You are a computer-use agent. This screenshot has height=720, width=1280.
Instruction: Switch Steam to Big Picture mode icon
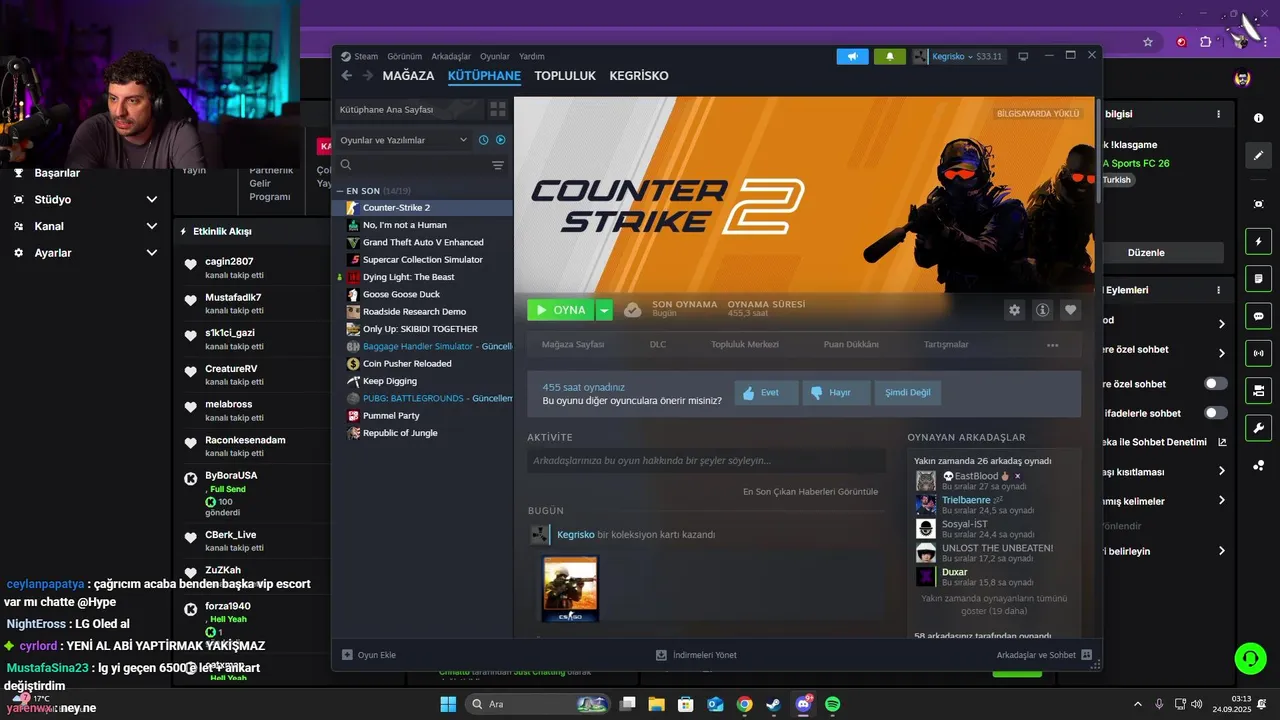[1023, 57]
